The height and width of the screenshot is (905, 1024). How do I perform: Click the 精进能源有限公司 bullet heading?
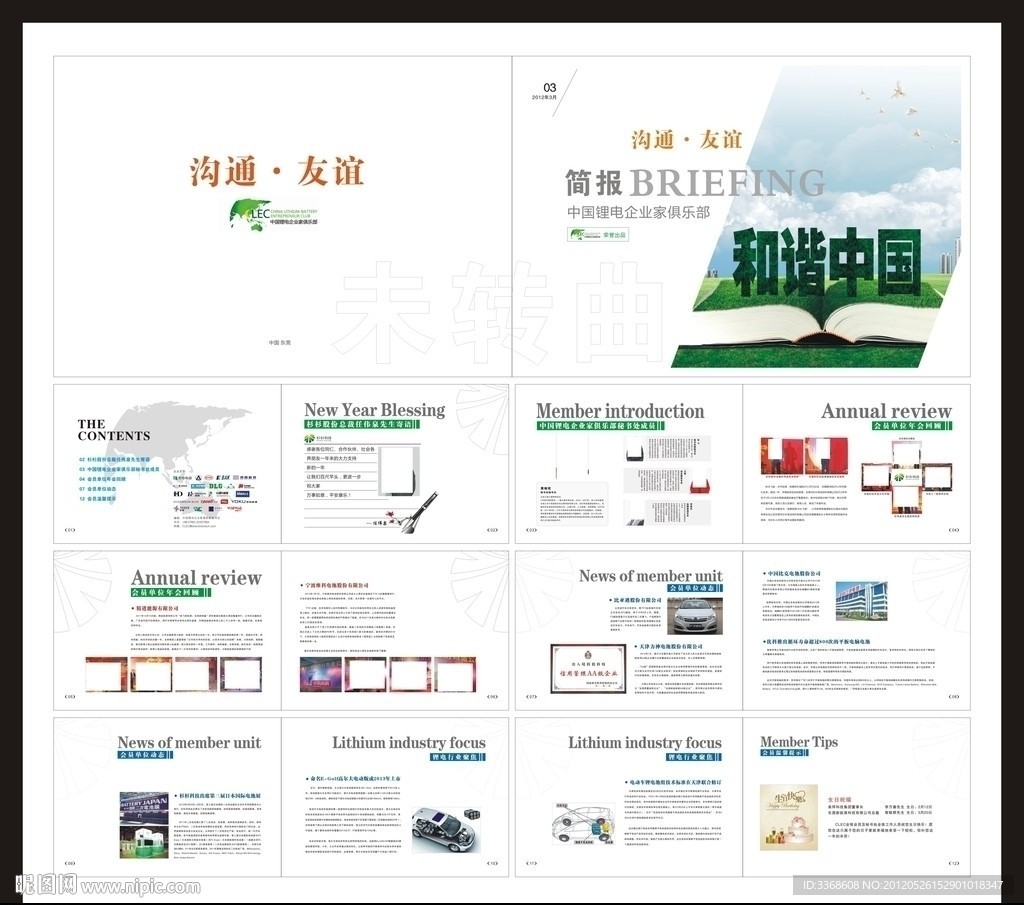(x=157, y=609)
